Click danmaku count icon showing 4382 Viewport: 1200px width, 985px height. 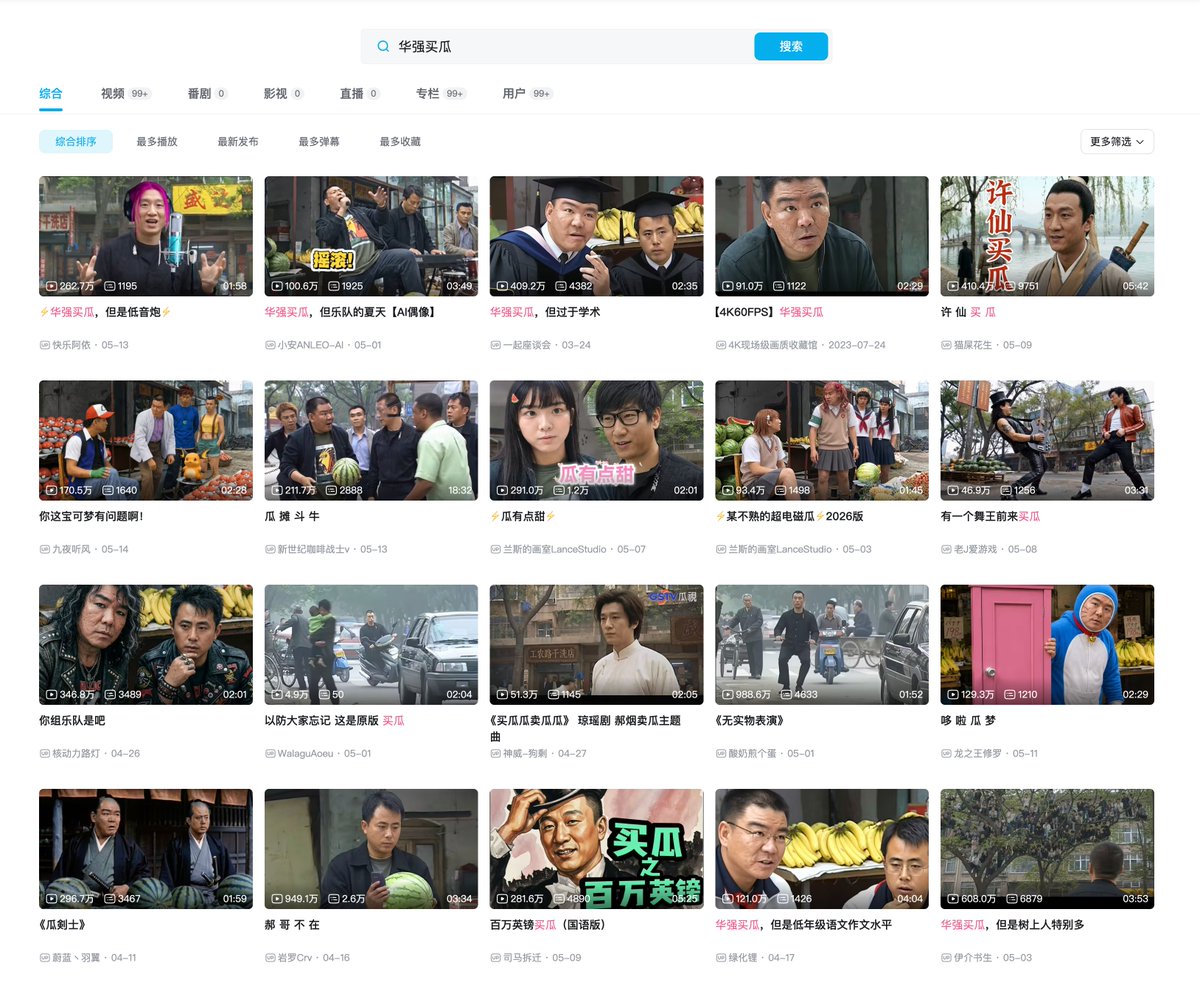pos(560,286)
